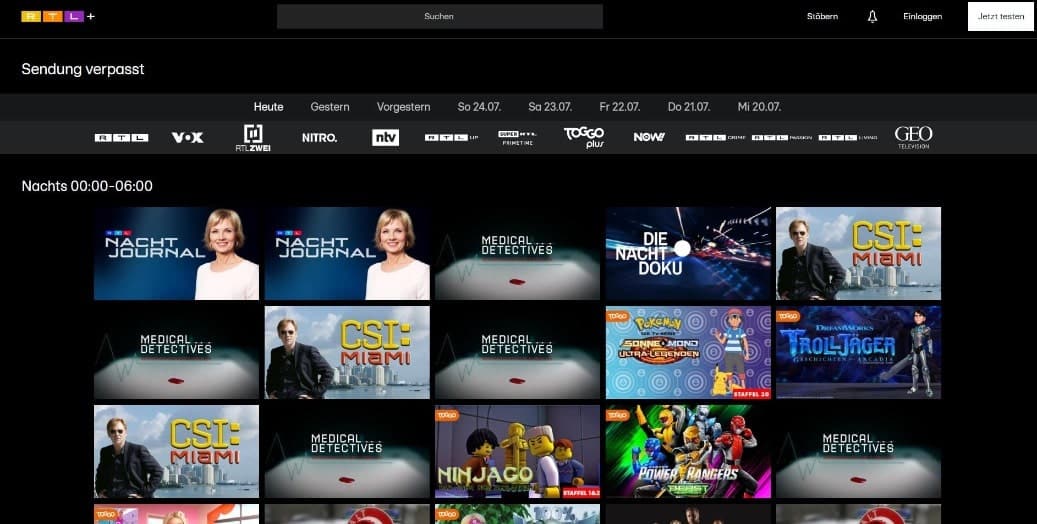Open the So 24.07. day tab
Screen dimensions: 1037x524
479,107
